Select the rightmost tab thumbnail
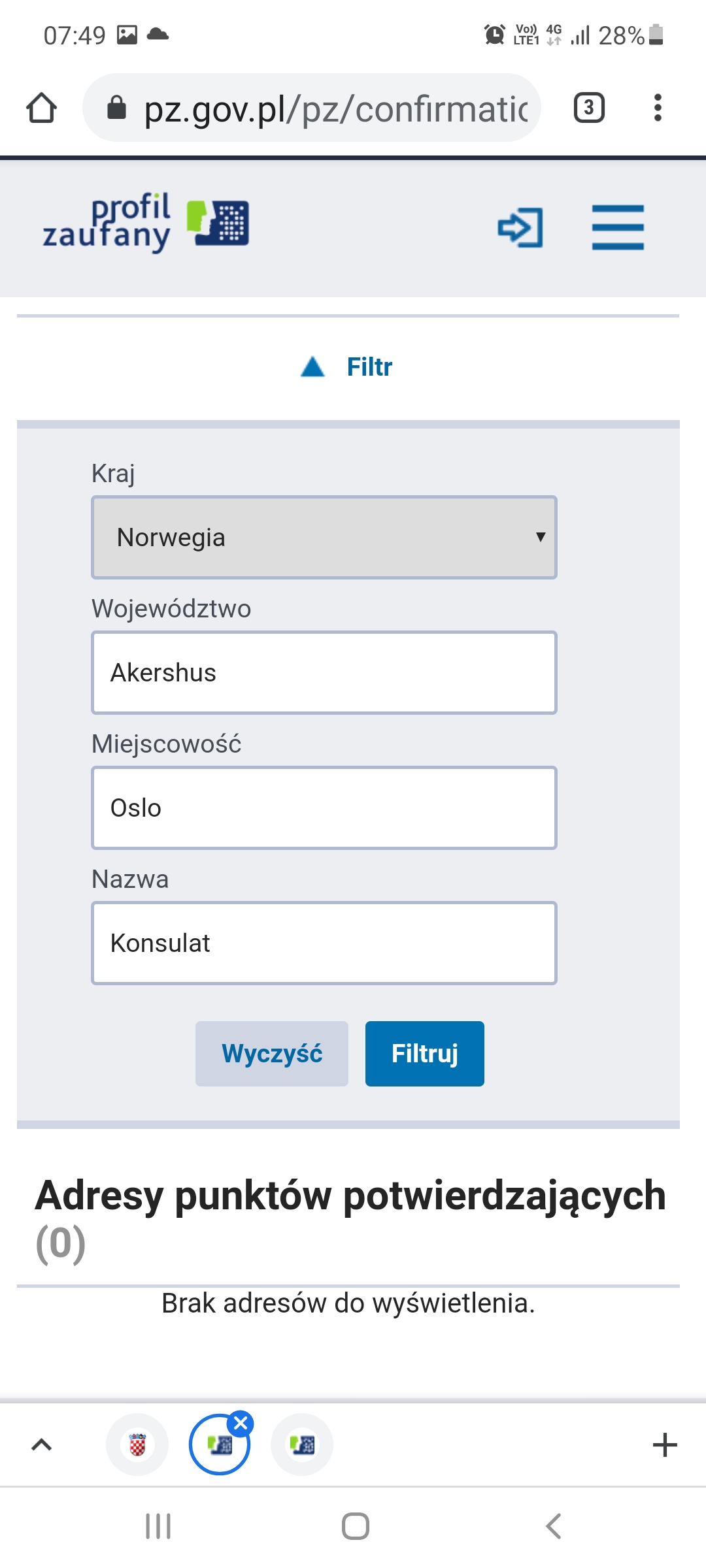The height and width of the screenshot is (1568, 706). coord(301,1445)
